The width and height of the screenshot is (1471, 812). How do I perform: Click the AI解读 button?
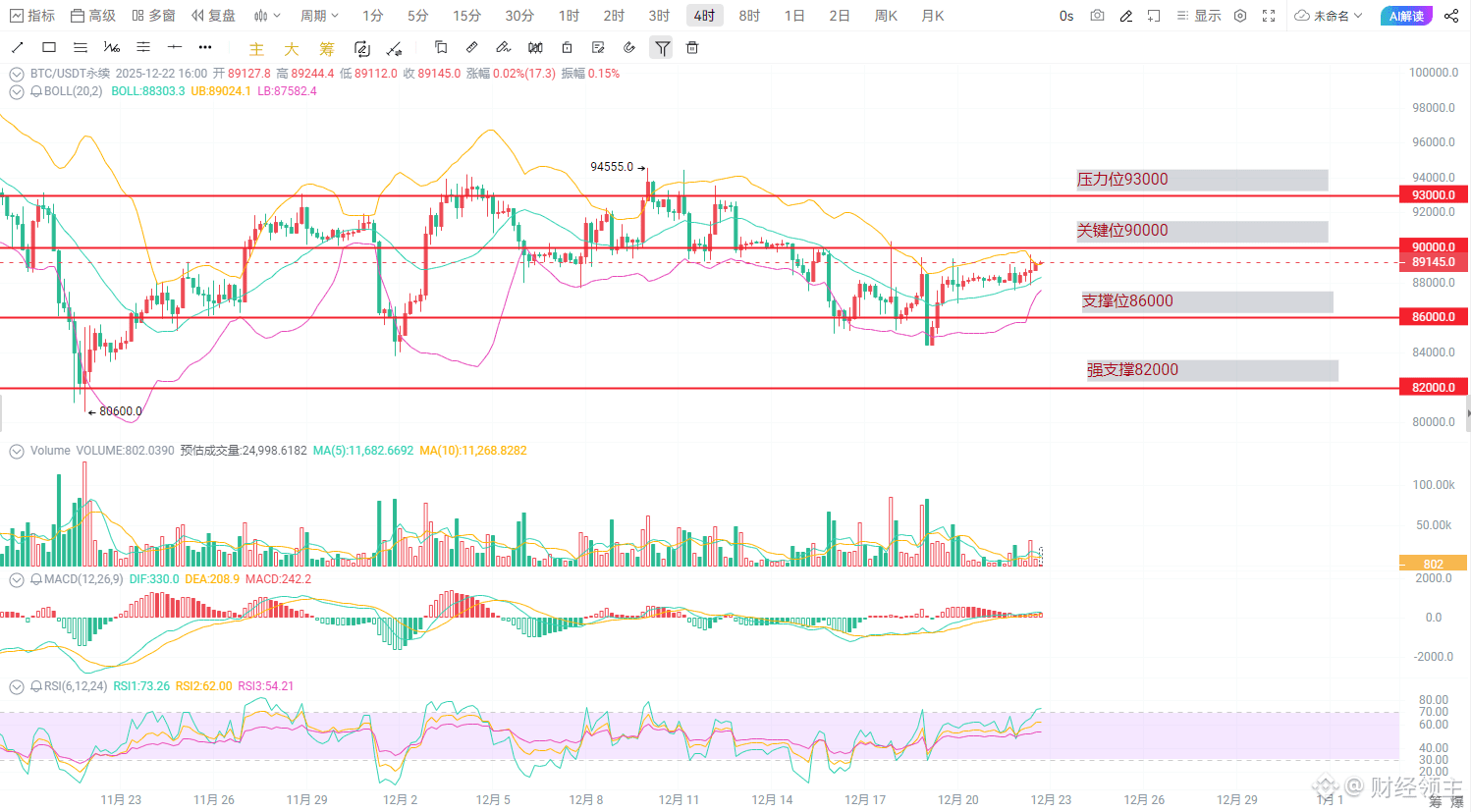(x=1406, y=16)
